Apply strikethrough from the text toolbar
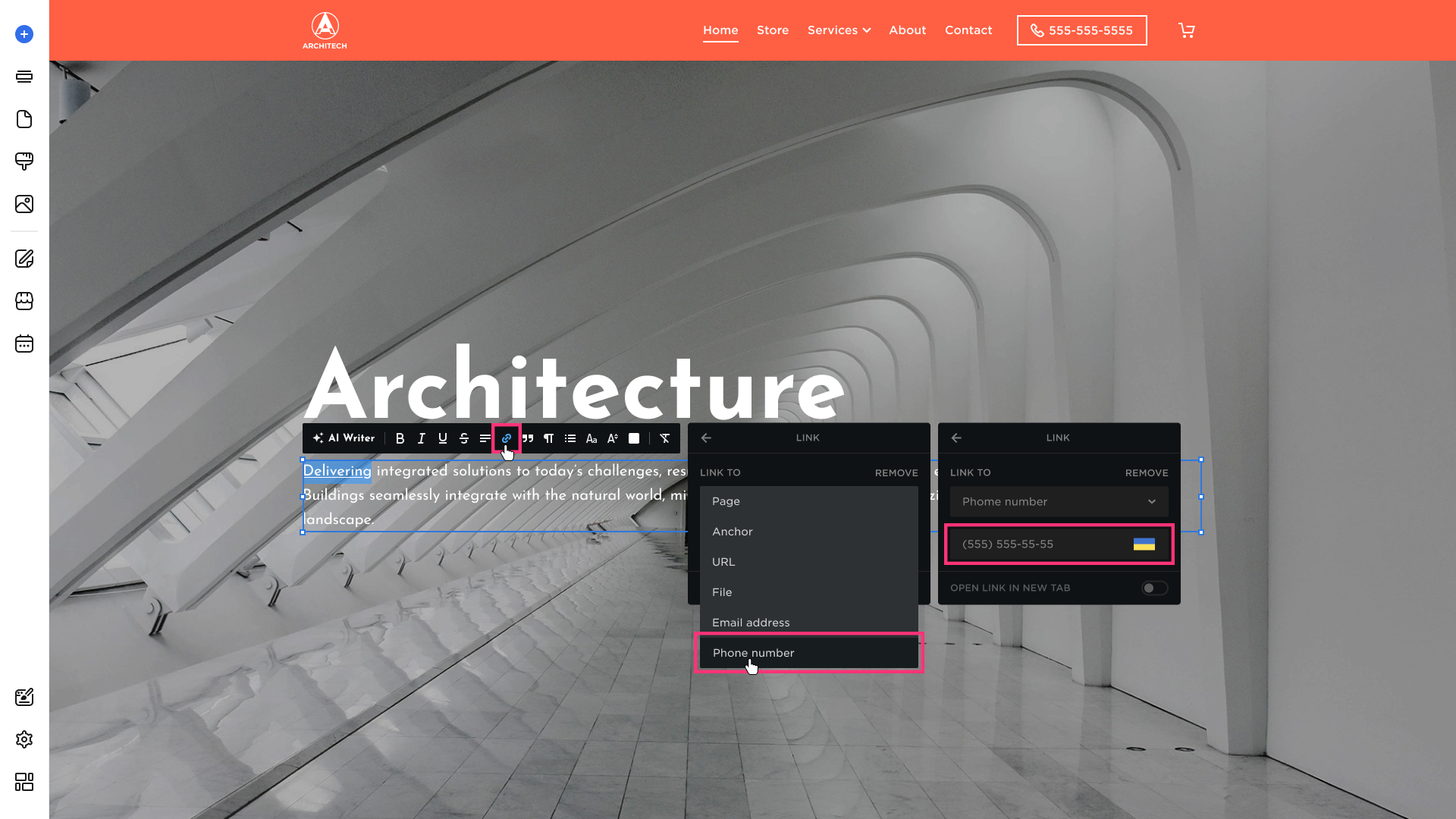This screenshot has width=1456, height=819. tap(463, 438)
